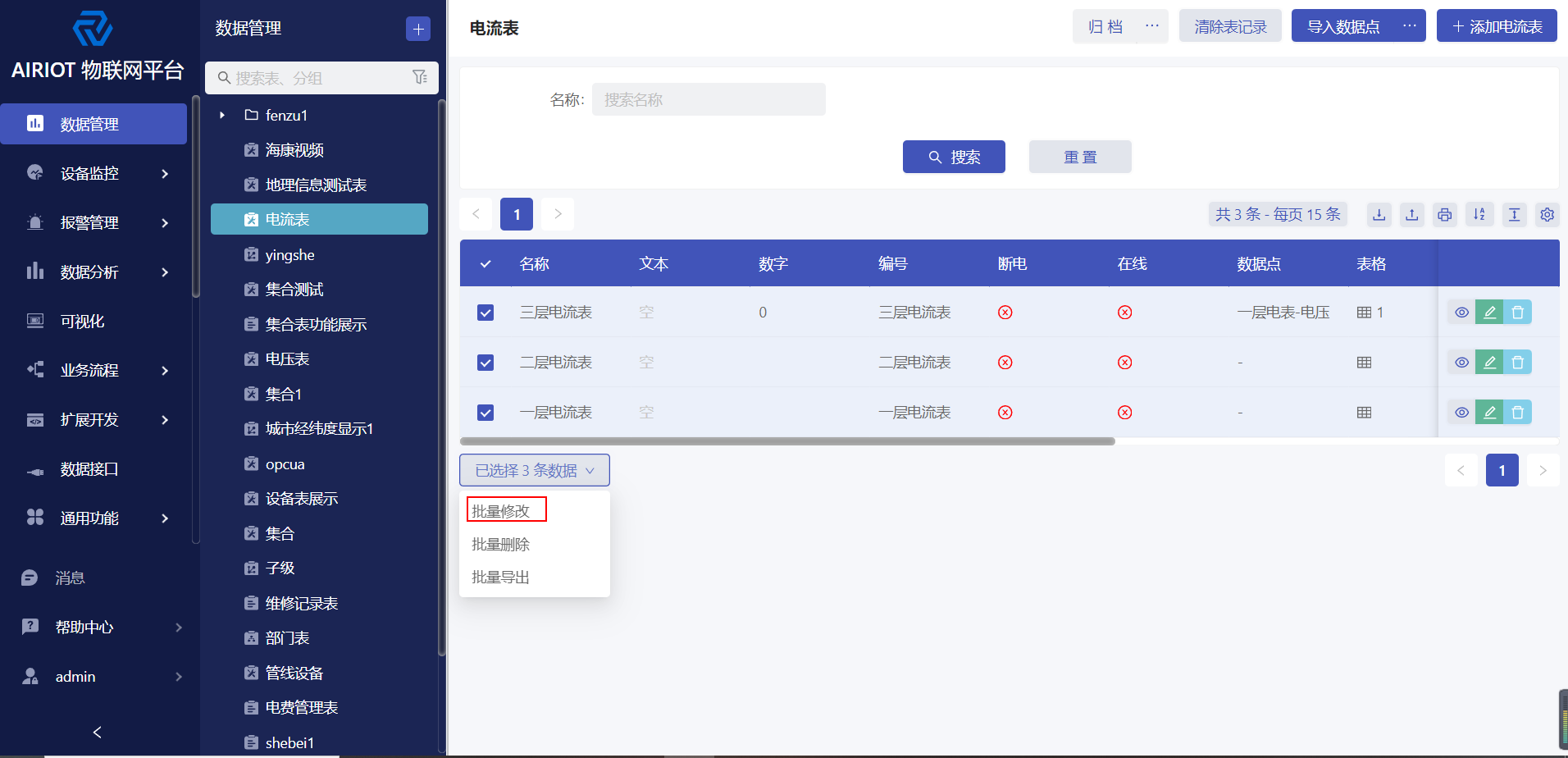Uncheck the 三层电流表 row checkbox
The height and width of the screenshot is (758, 1568).
click(485, 313)
